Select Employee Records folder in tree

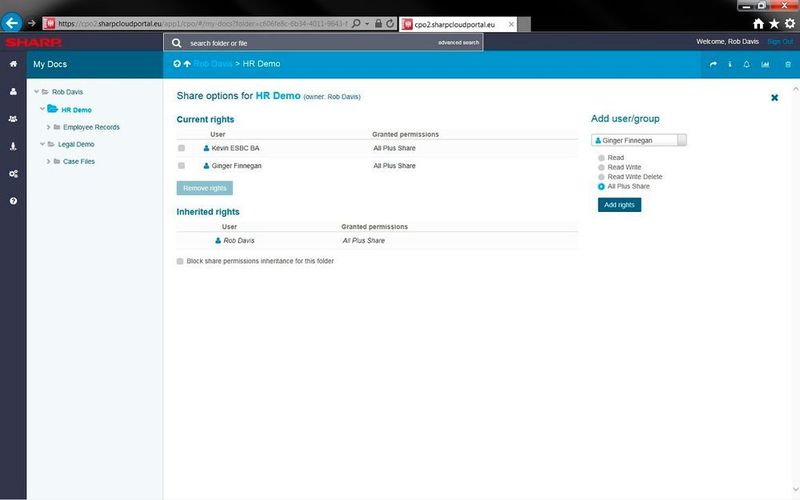[91, 127]
